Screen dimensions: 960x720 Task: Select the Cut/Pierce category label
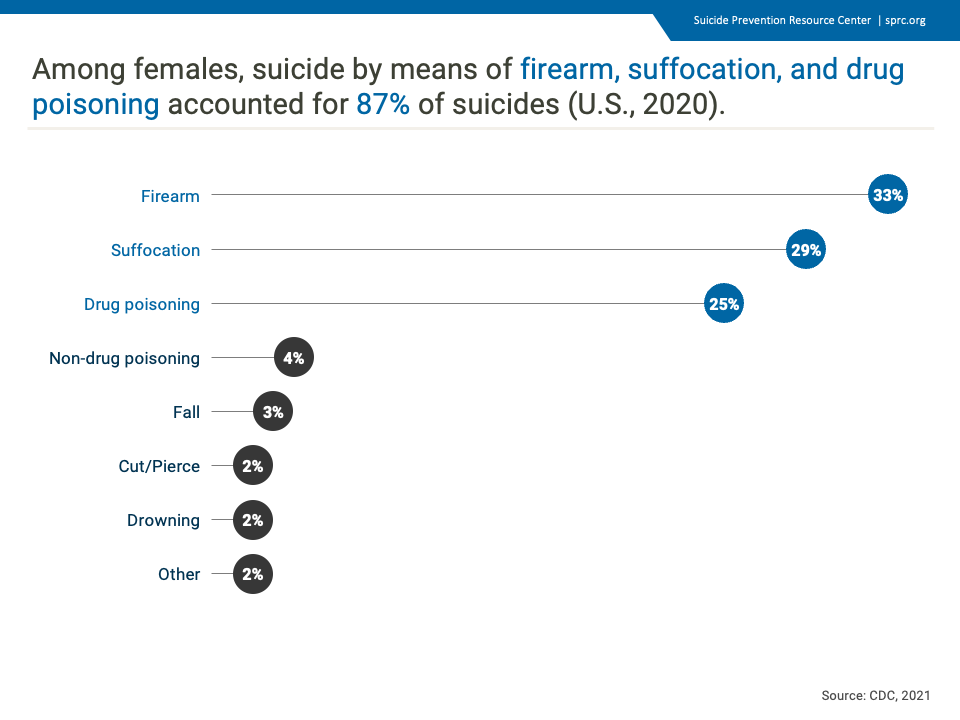(159, 466)
